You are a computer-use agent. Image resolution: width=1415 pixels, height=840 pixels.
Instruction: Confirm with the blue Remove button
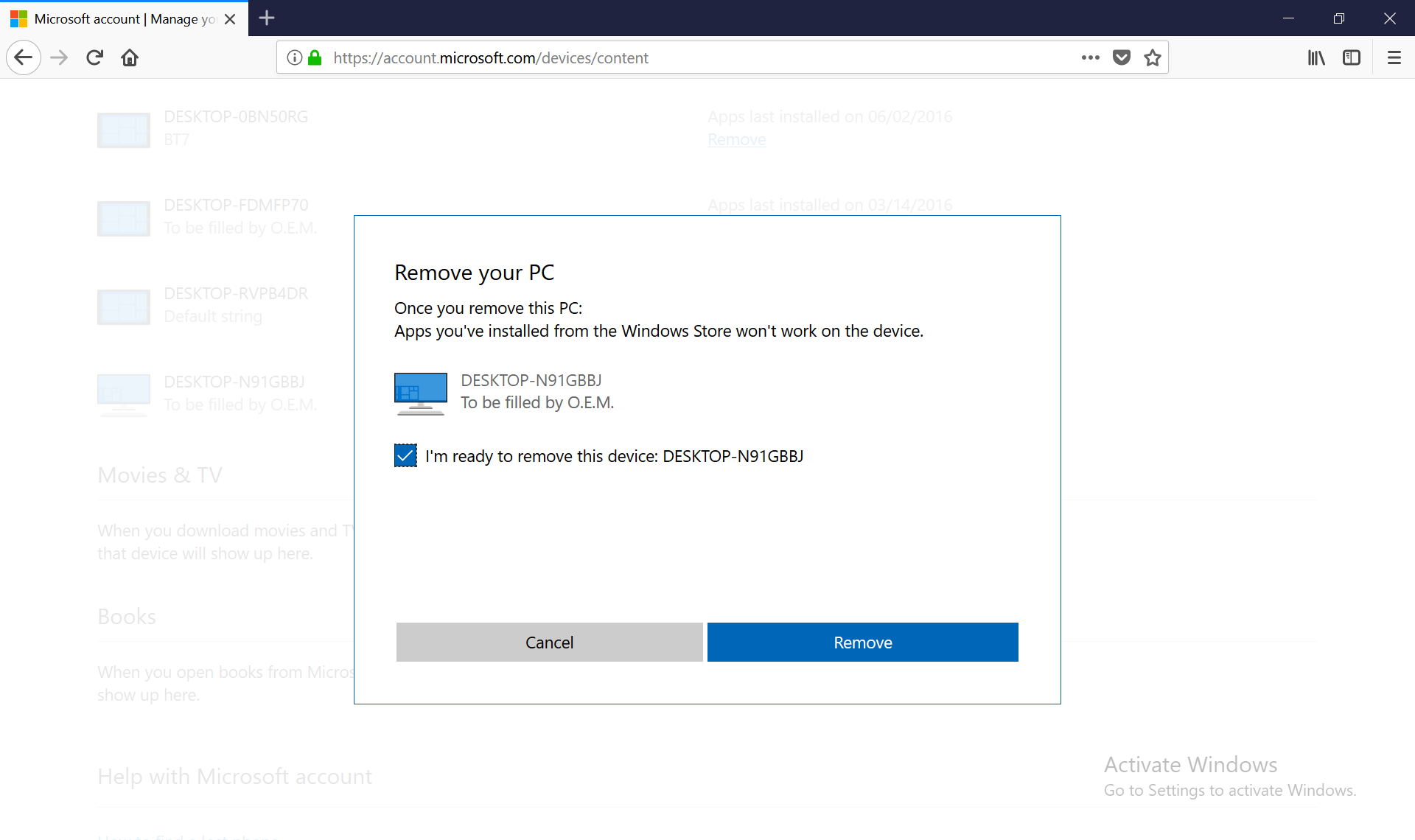[862, 642]
